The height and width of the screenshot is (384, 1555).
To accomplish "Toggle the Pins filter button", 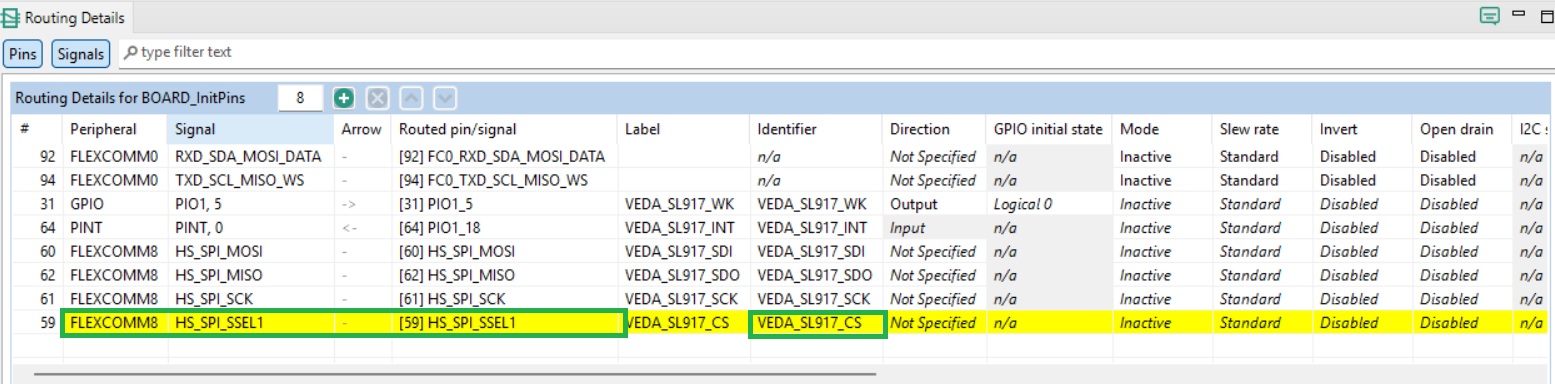I will tap(23, 53).
